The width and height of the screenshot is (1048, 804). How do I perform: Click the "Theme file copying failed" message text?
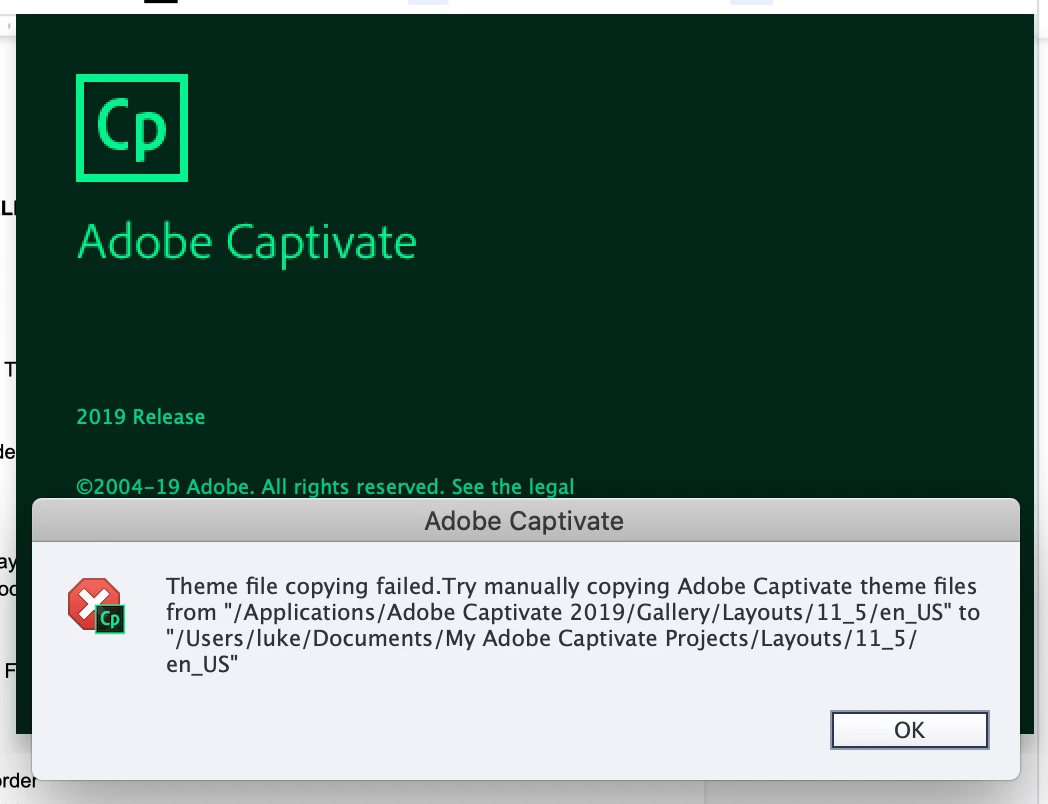coord(573,625)
